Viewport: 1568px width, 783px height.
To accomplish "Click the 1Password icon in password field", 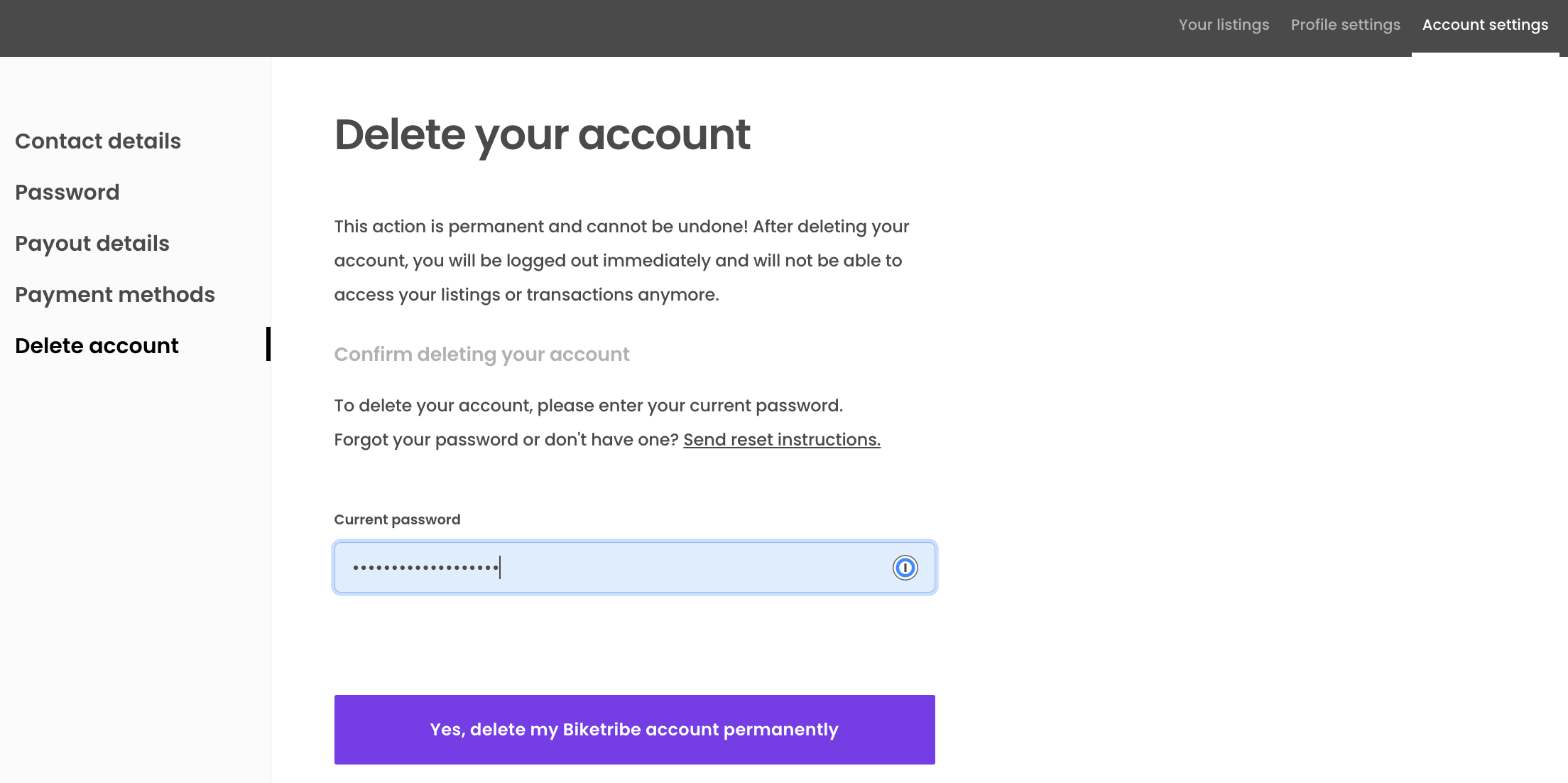I will pos(905,568).
